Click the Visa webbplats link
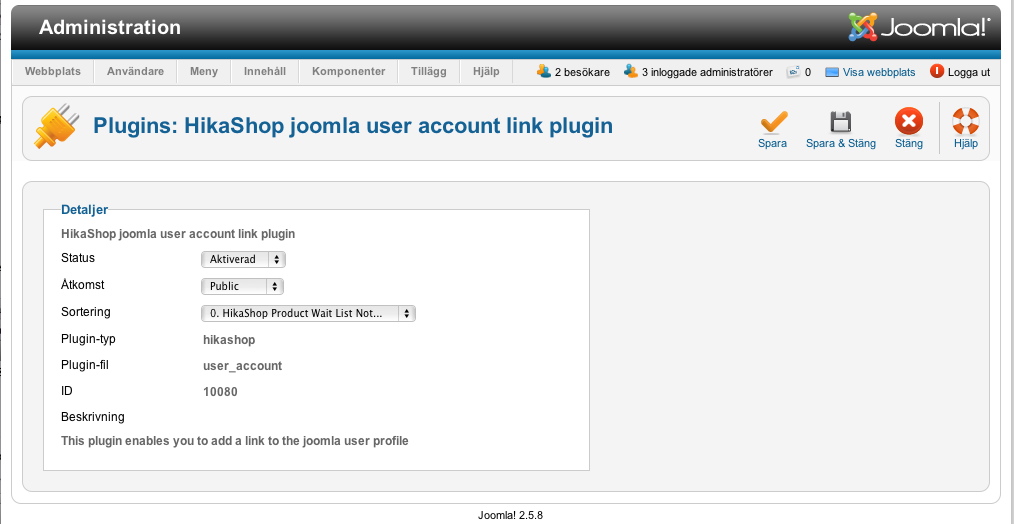Screen dimensions: 1014x524 pos(879,72)
